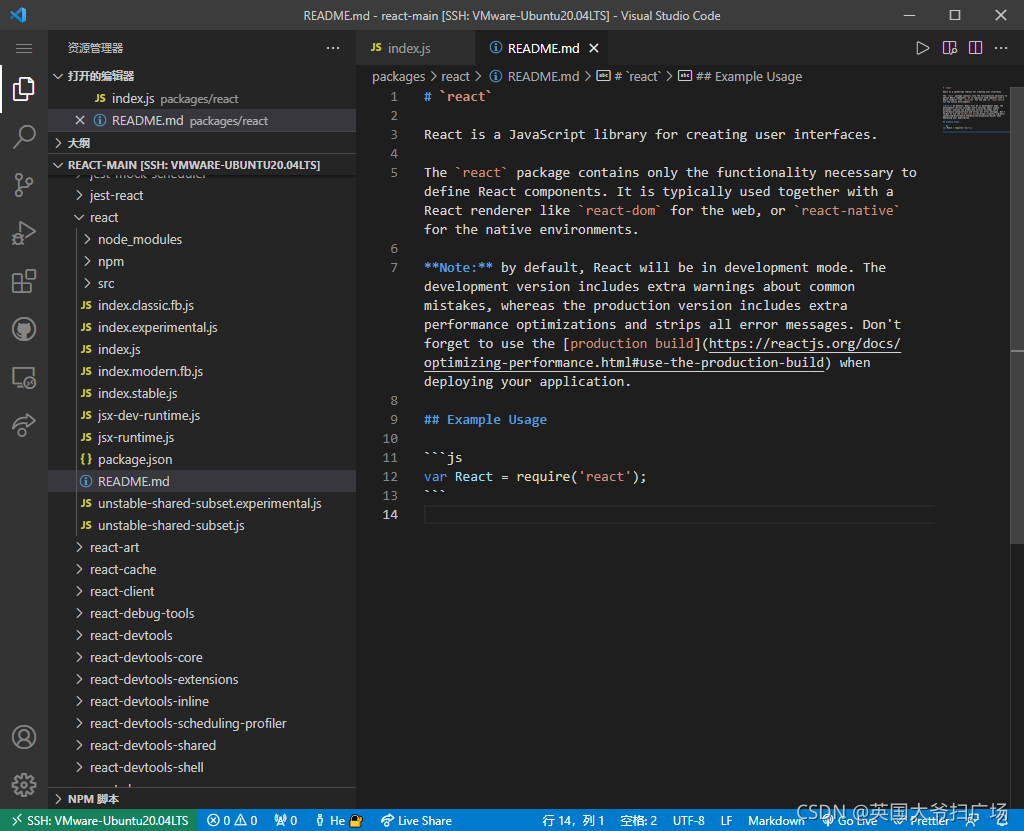Open index.stable.js file
1024x831 pixels.
[x=202, y=393]
